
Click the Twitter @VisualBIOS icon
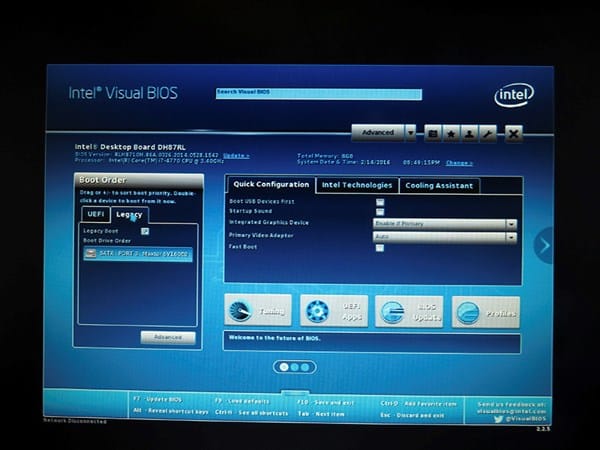tap(498, 419)
